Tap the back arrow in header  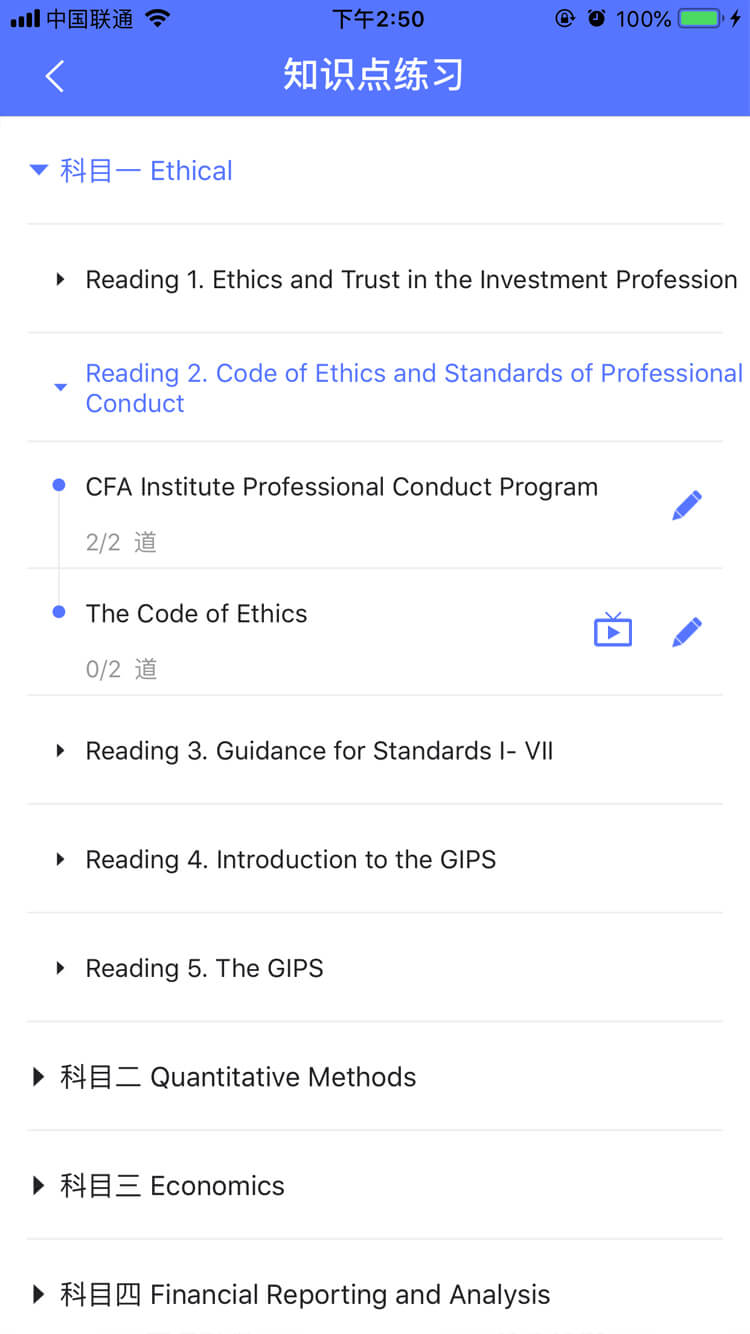(55, 76)
